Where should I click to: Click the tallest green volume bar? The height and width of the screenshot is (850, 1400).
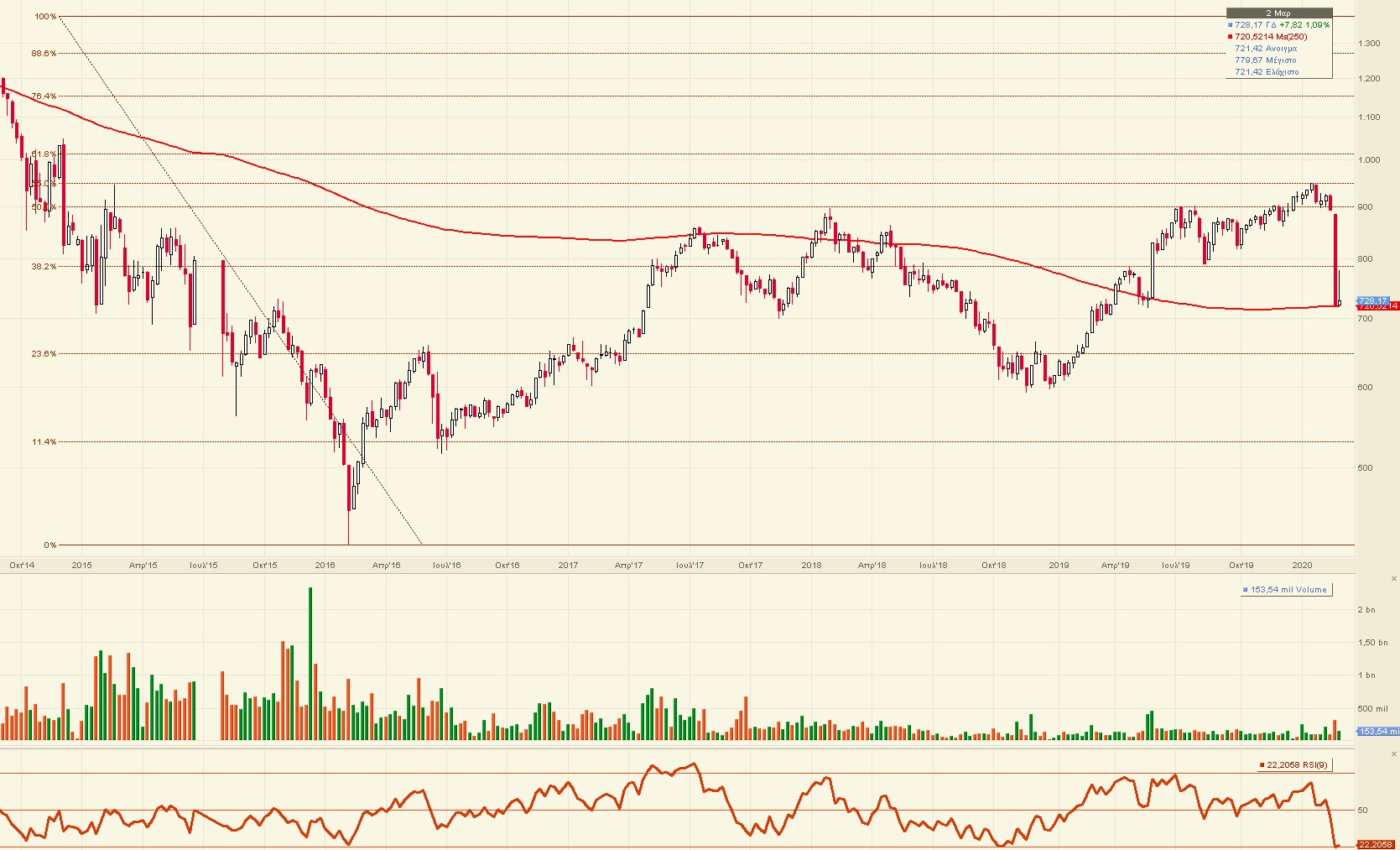pos(310,663)
